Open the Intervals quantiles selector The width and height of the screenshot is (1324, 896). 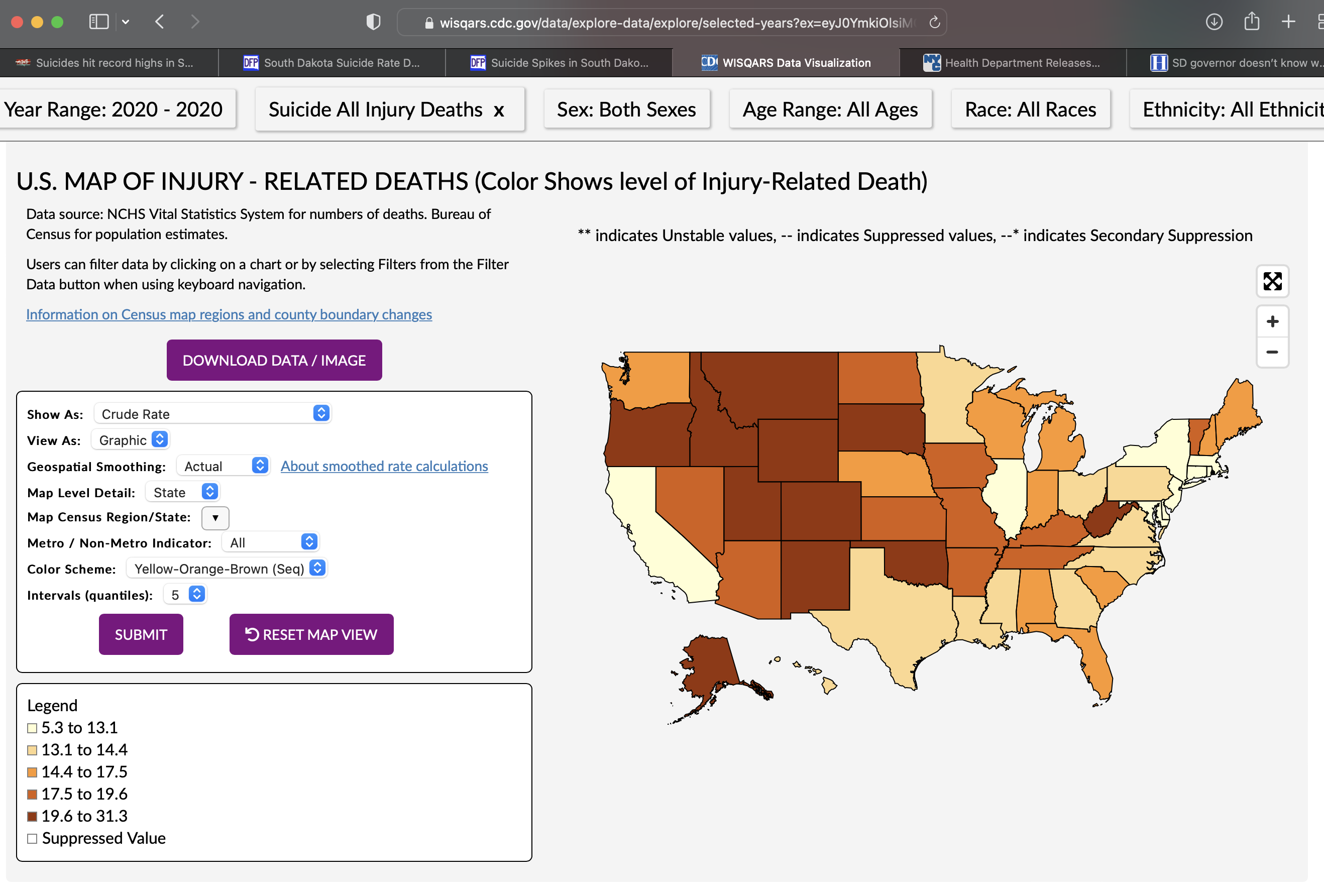click(x=185, y=595)
